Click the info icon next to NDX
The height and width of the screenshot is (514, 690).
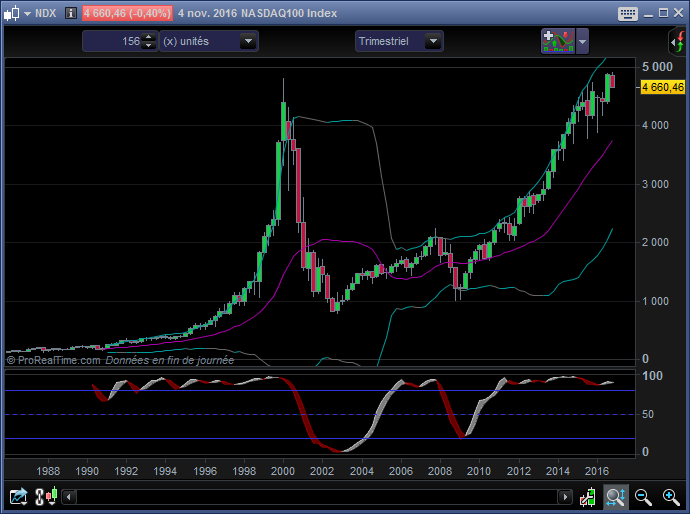pos(73,14)
